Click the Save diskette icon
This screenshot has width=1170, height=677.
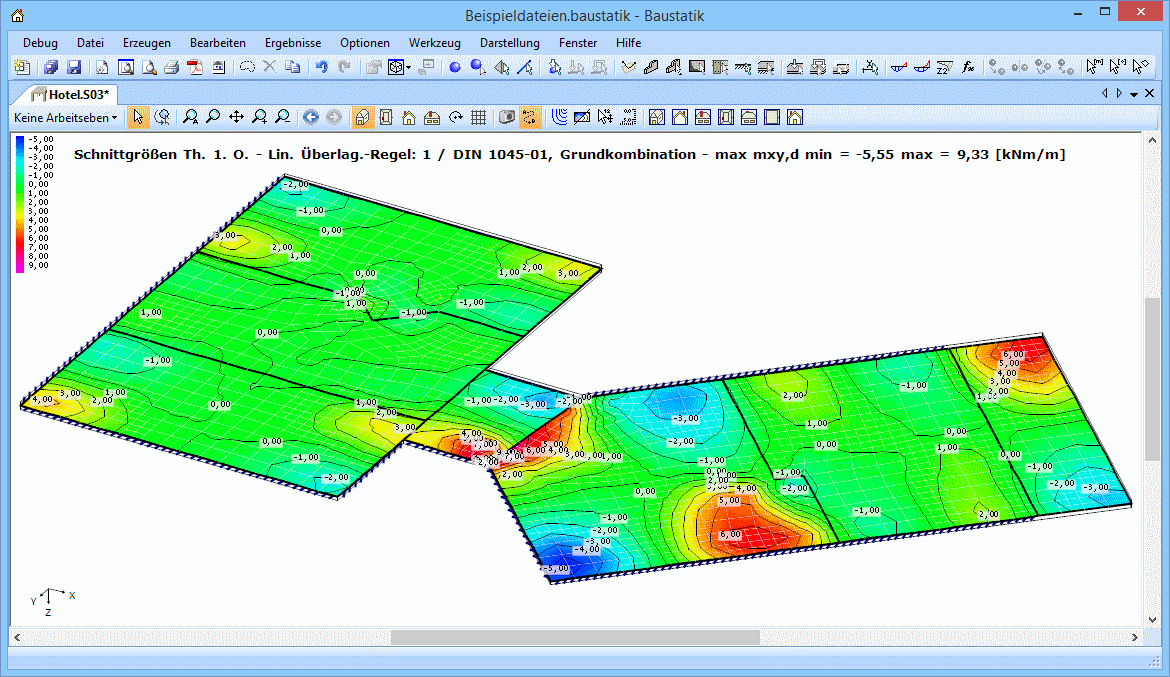click(x=74, y=67)
